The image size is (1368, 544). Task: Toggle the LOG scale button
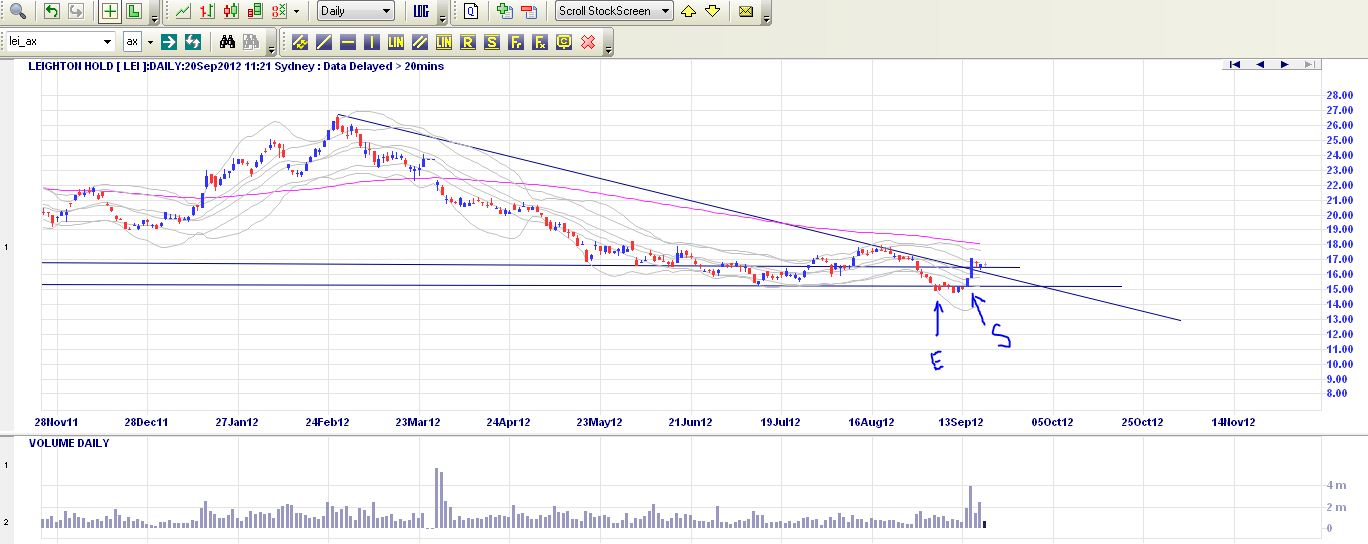pos(421,11)
